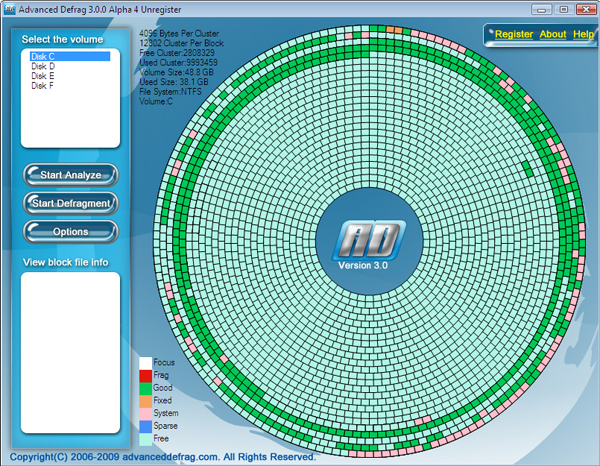
Task: Click the light teal Free legend swatch
Action: (x=145, y=439)
